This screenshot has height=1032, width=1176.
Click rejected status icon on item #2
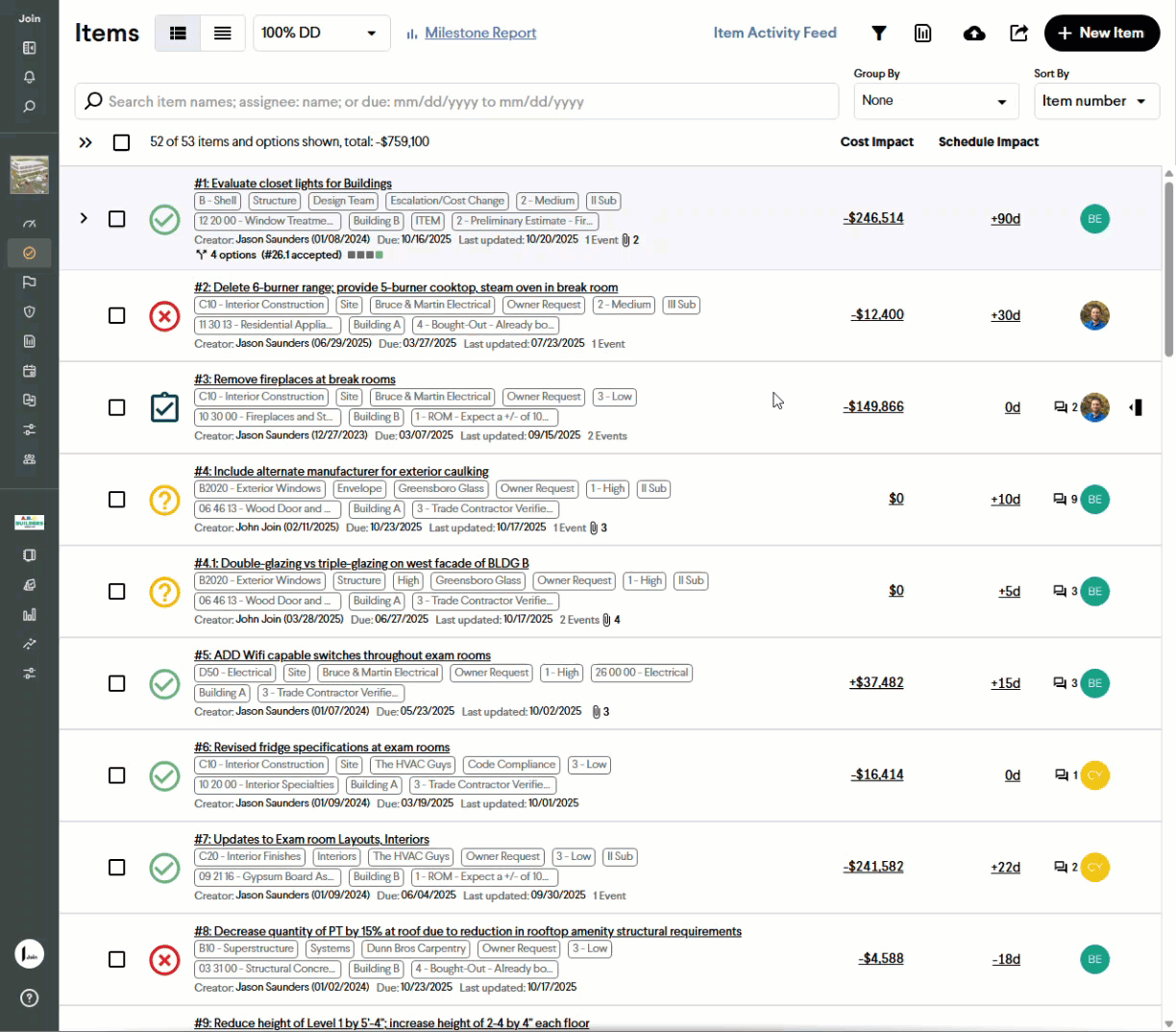[x=164, y=315]
